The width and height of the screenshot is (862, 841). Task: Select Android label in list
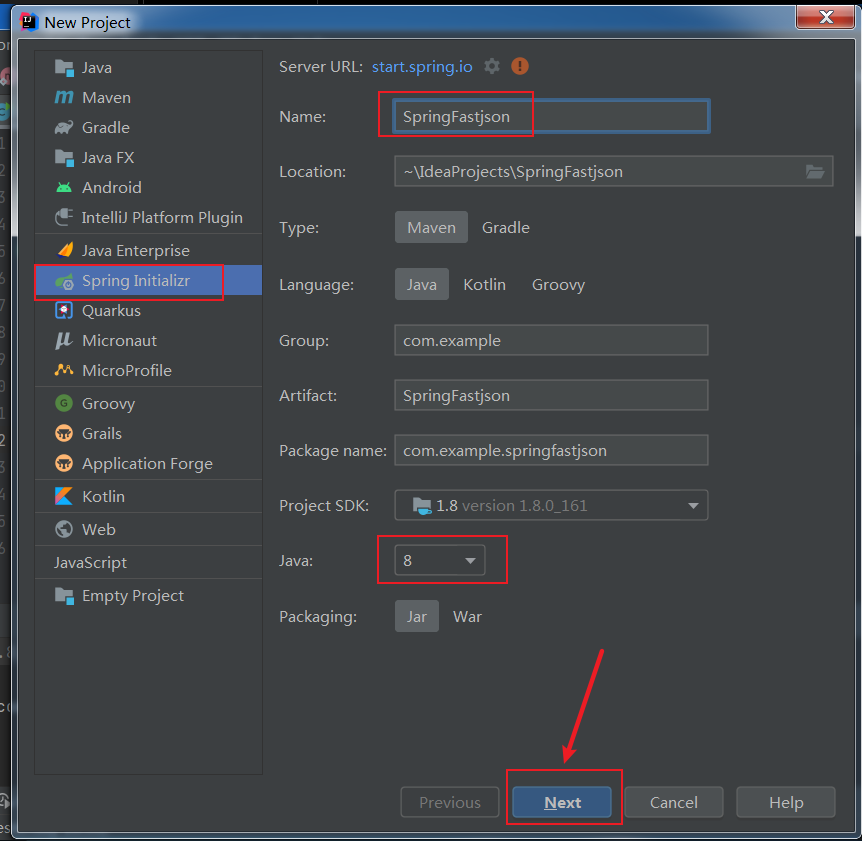point(112,187)
